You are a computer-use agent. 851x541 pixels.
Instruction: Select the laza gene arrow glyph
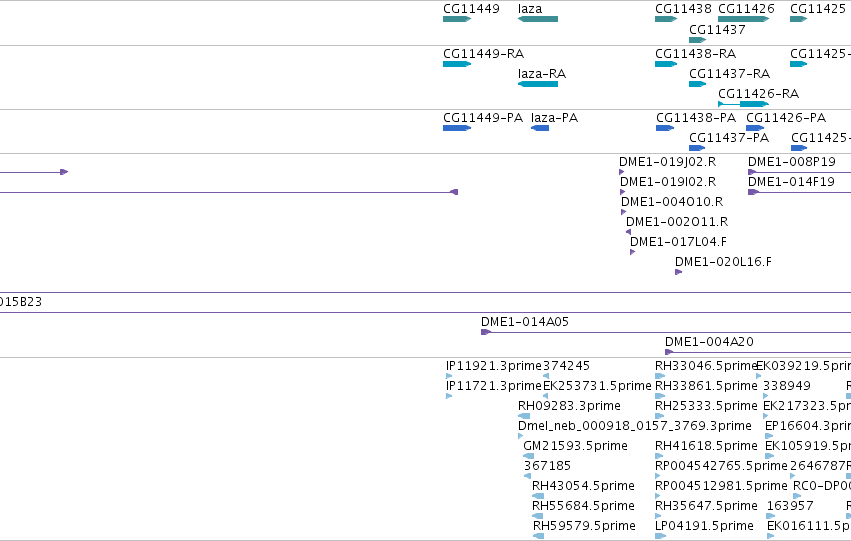pyautogui.click(x=538, y=19)
